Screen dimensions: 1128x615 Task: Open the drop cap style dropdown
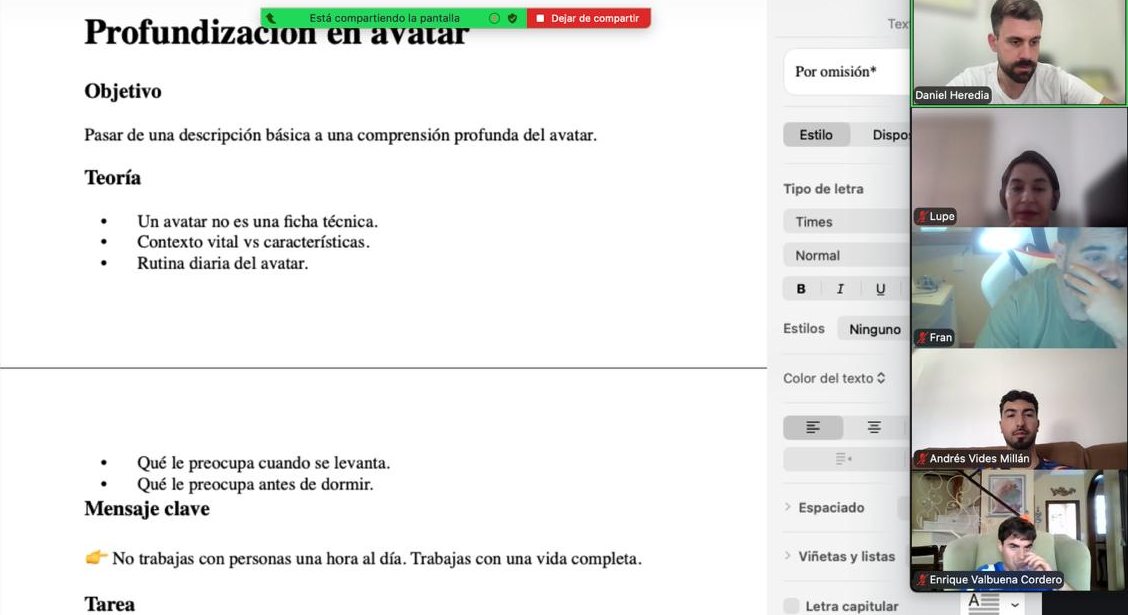pyautogui.click(x=993, y=604)
